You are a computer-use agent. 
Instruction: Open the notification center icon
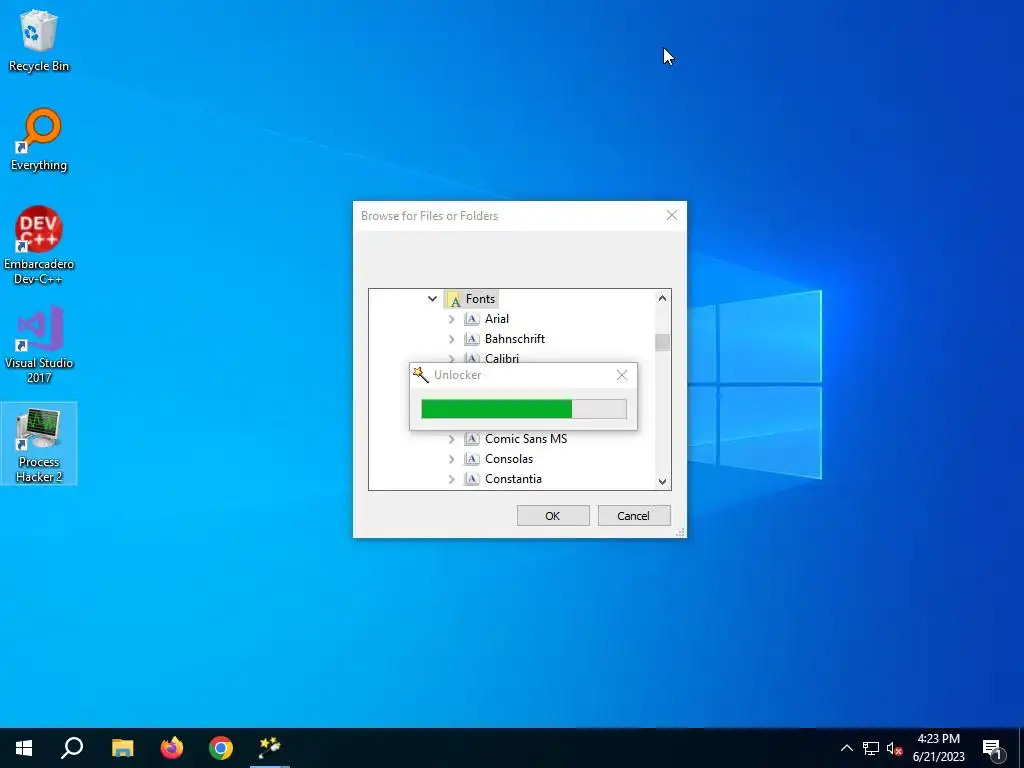pyautogui.click(x=993, y=749)
